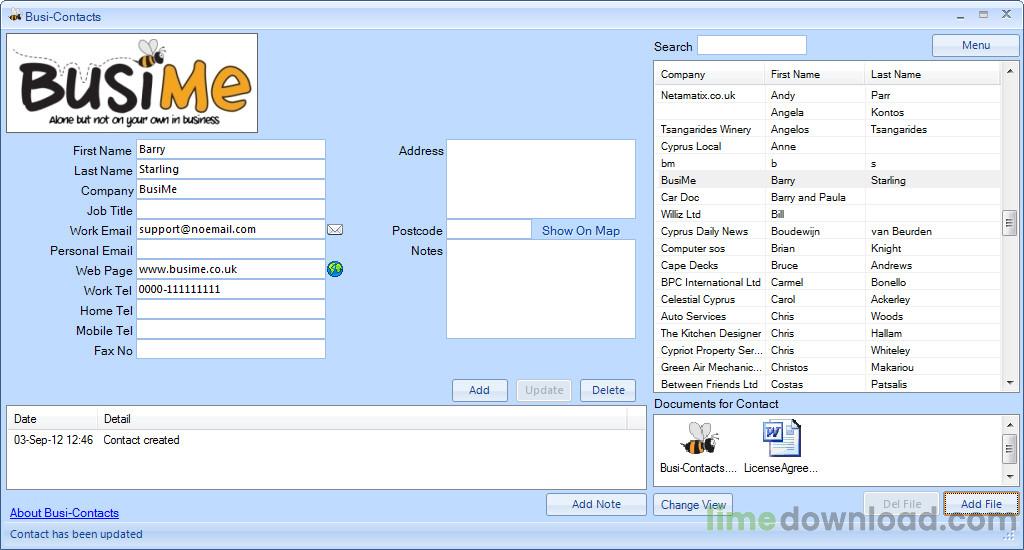Click the empty Mobile Tel field
The width and height of the screenshot is (1024, 550).
coord(231,329)
